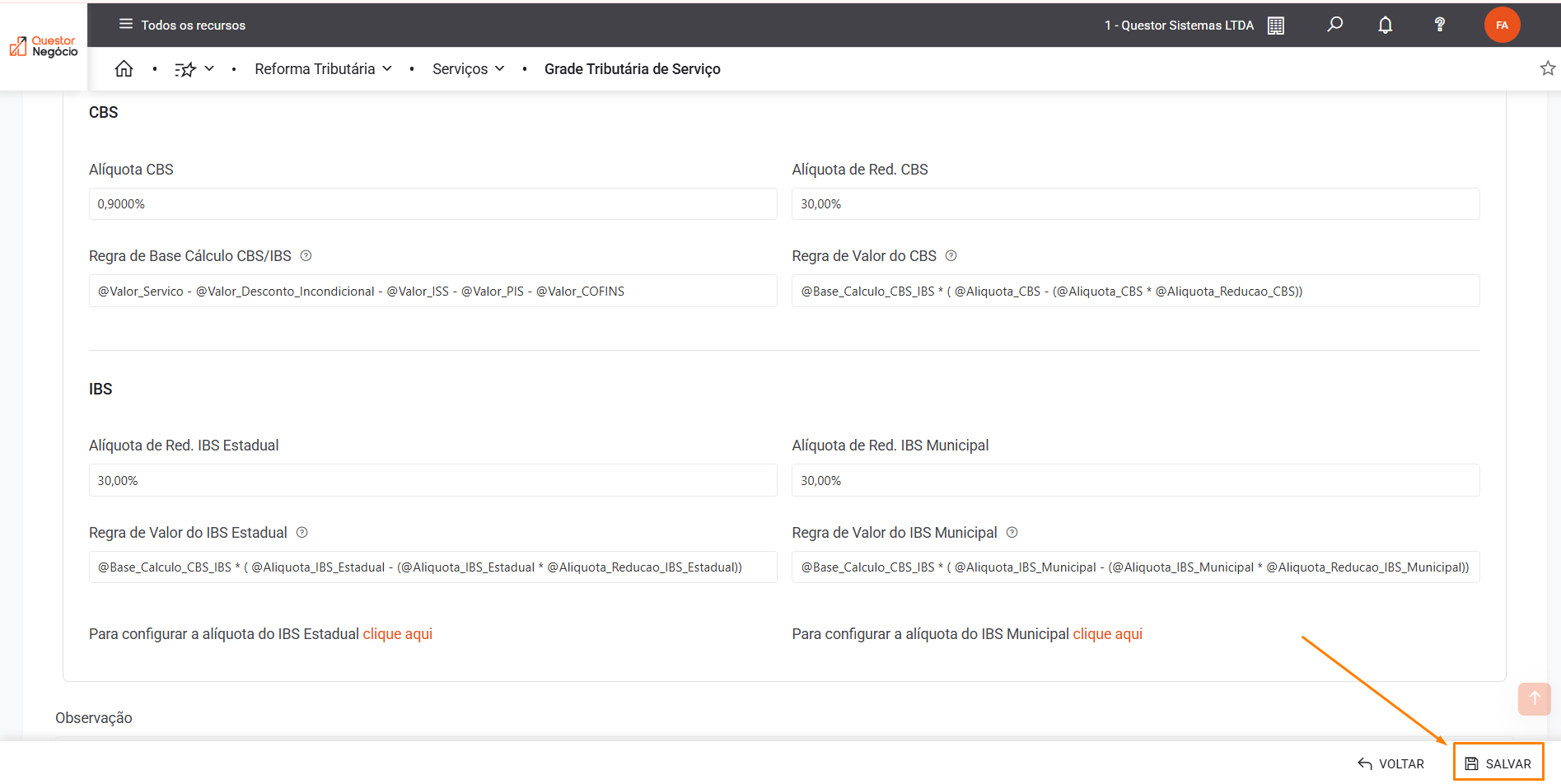Edit Regra de Valor do CBS formula
The width and height of the screenshot is (1561, 784).
coord(1135,291)
